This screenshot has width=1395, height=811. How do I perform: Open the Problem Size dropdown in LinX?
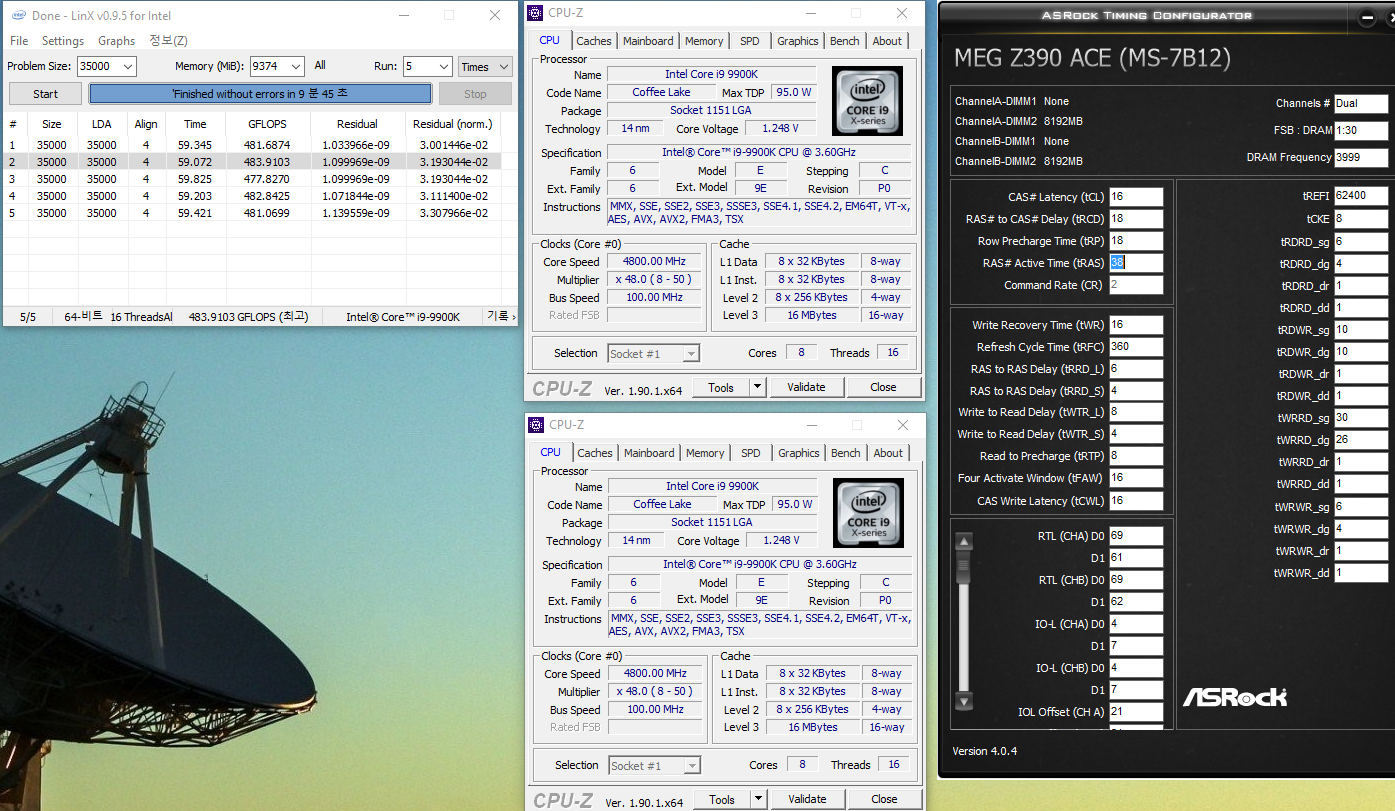(x=127, y=66)
